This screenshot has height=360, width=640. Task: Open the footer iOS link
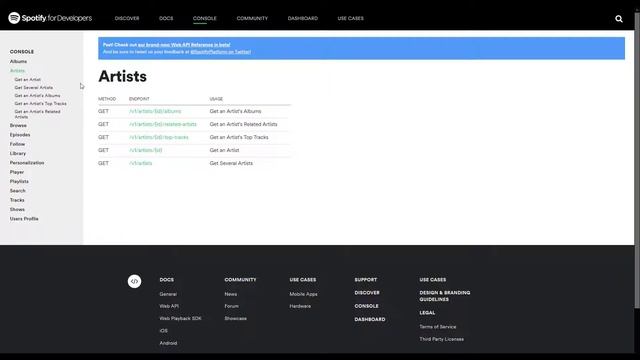click(164, 331)
